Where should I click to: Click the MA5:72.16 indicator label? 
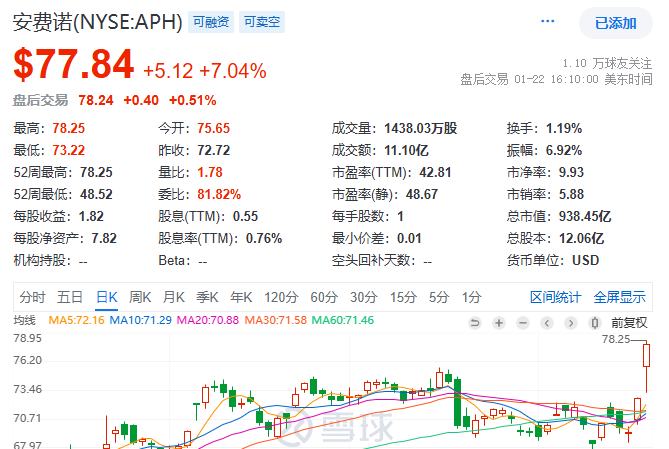coord(76,320)
